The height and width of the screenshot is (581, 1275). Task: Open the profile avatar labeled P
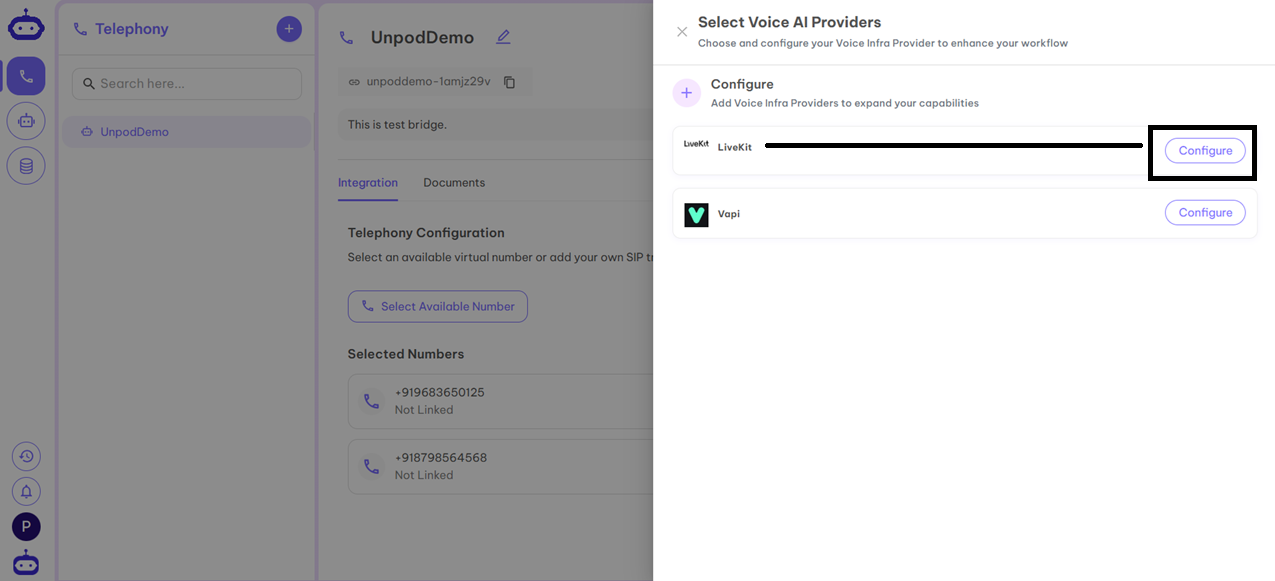(26, 526)
